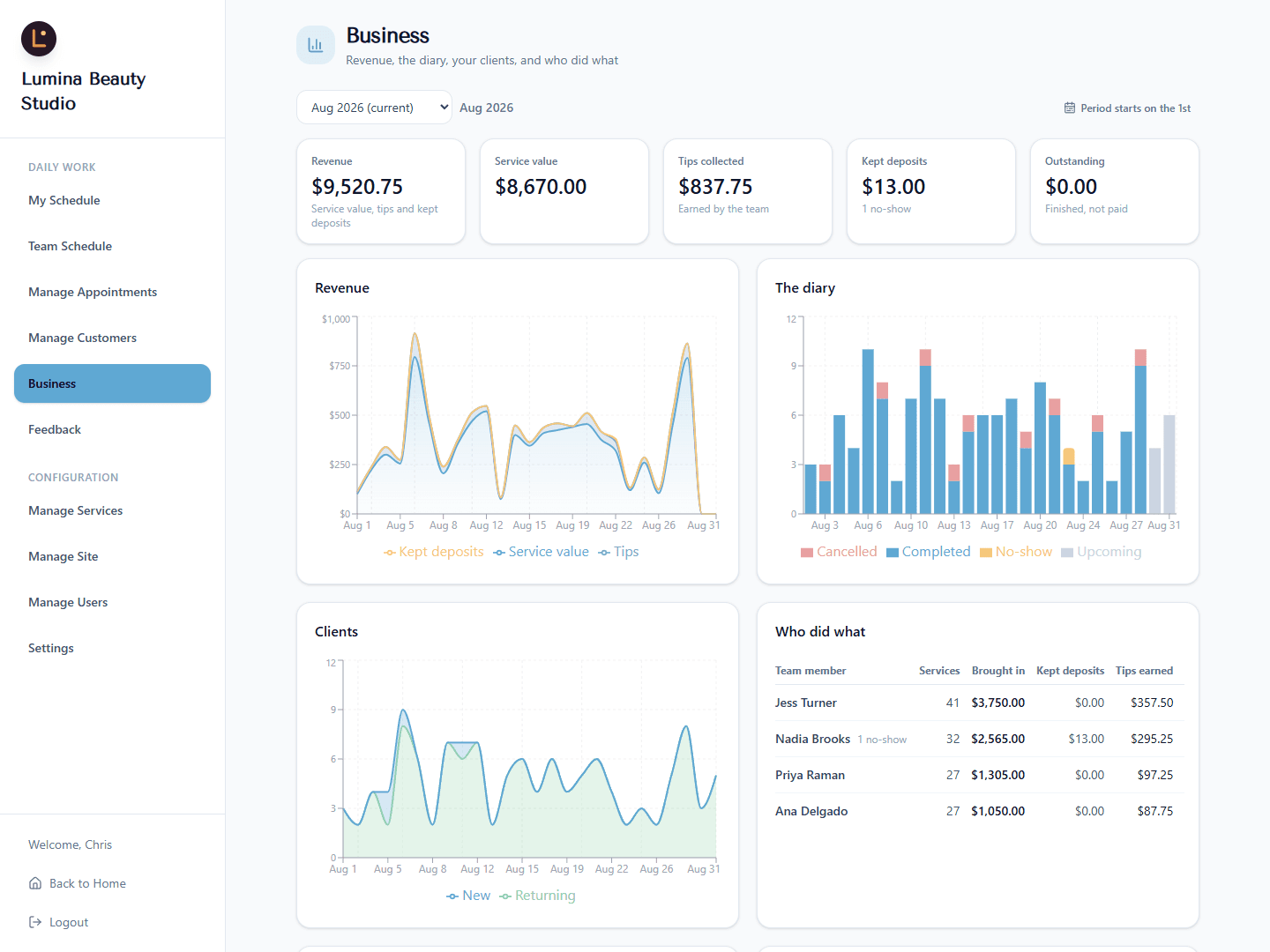
Task: Click the '1 no-show' tag beside Nadia Brooks
Action: point(882,740)
